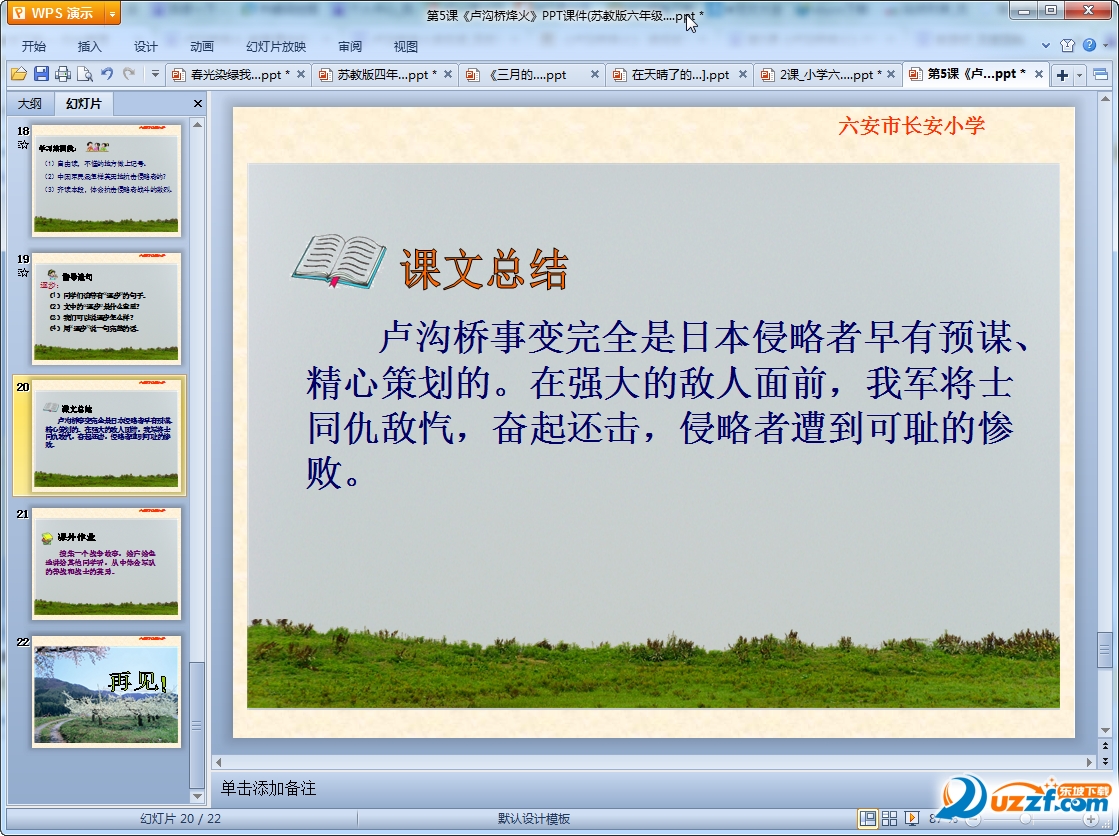
Task: Redo the last action
Action: click(128, 74)
